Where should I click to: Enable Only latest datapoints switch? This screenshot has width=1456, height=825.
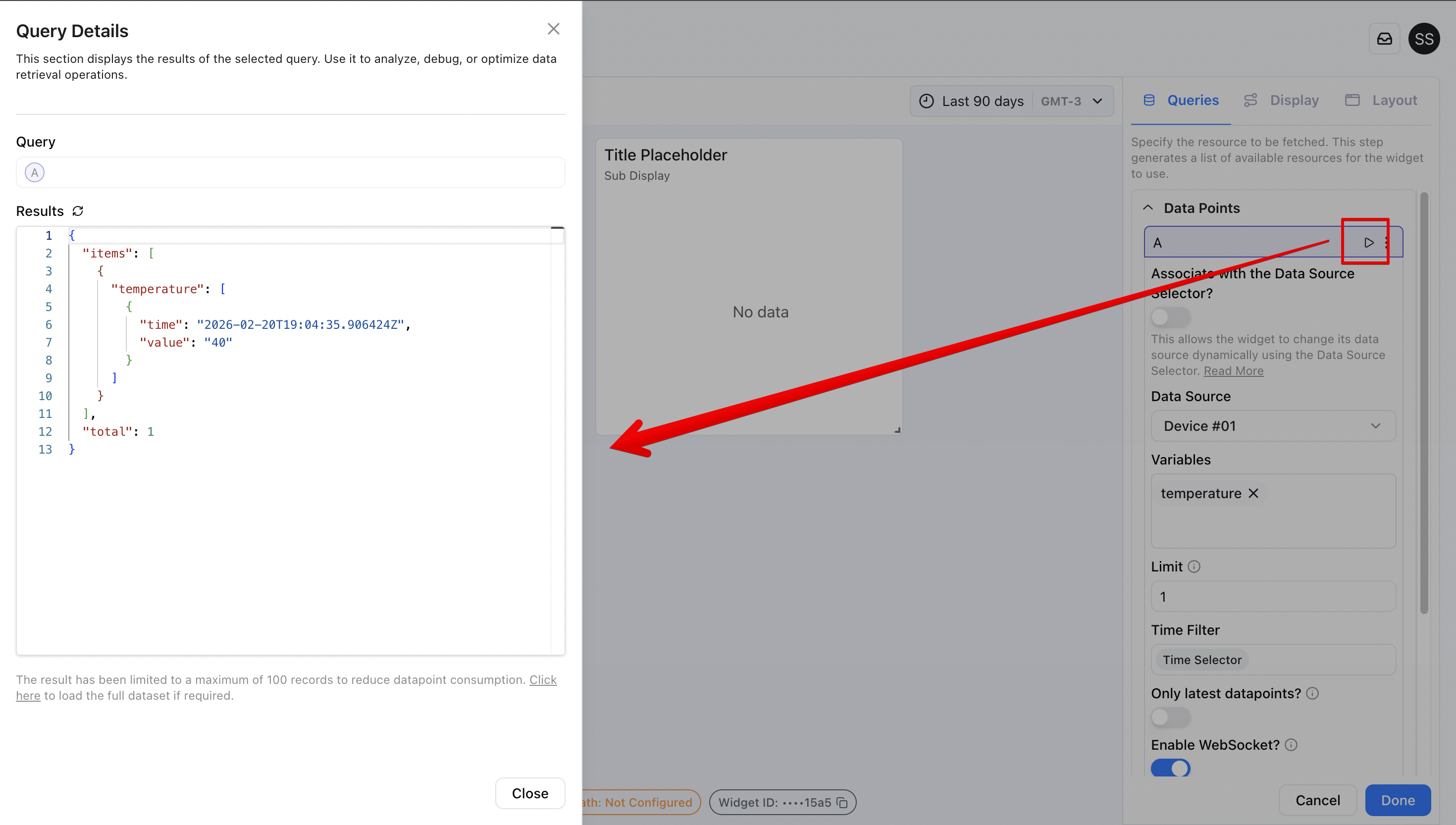click(1170, 717)
